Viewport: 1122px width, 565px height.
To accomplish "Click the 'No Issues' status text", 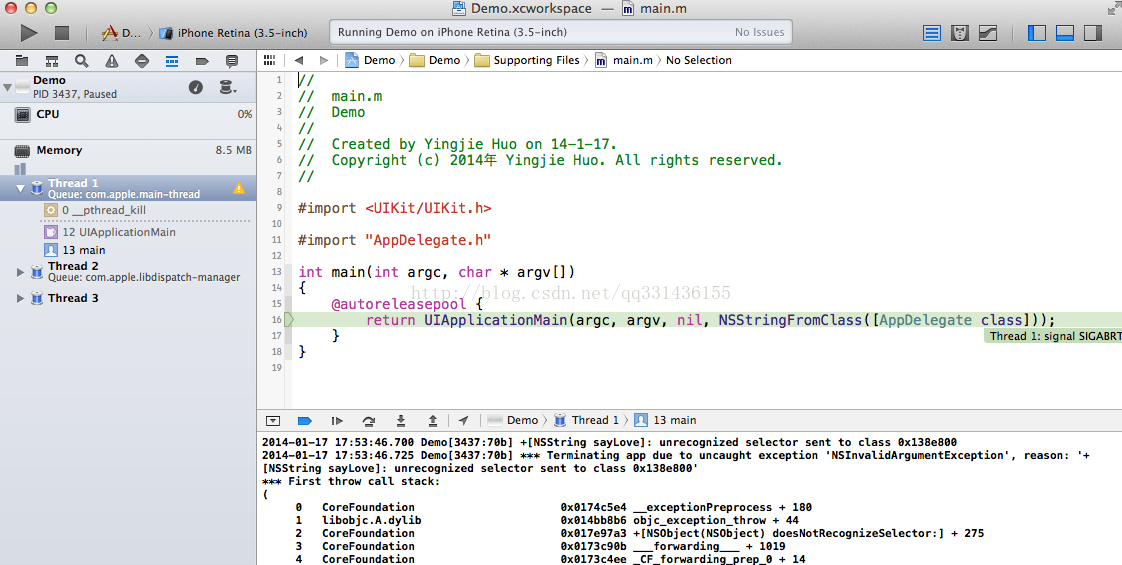I will (x=759, y=32).
